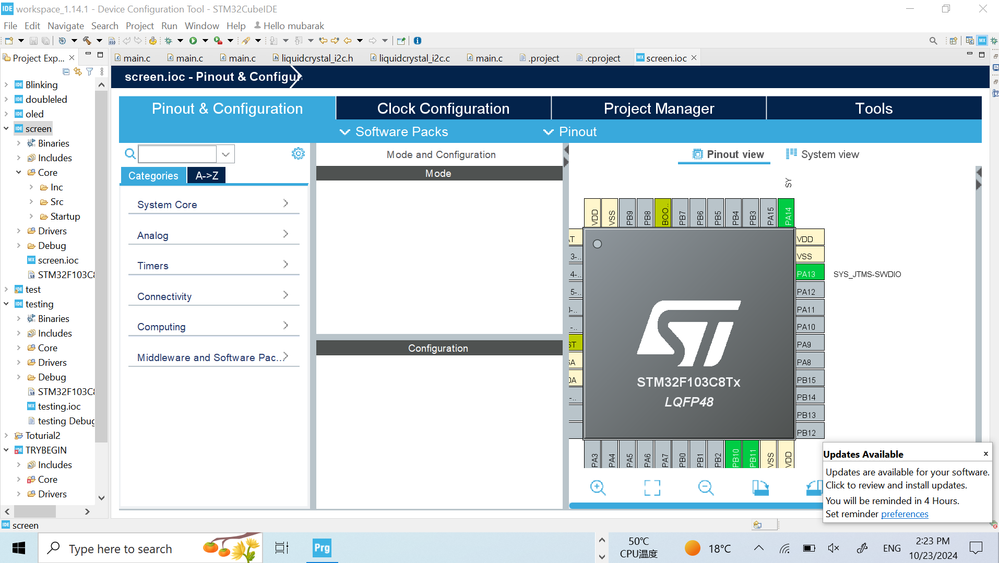
Task: Select the green PB10 pin
Action: pos(734,454)
